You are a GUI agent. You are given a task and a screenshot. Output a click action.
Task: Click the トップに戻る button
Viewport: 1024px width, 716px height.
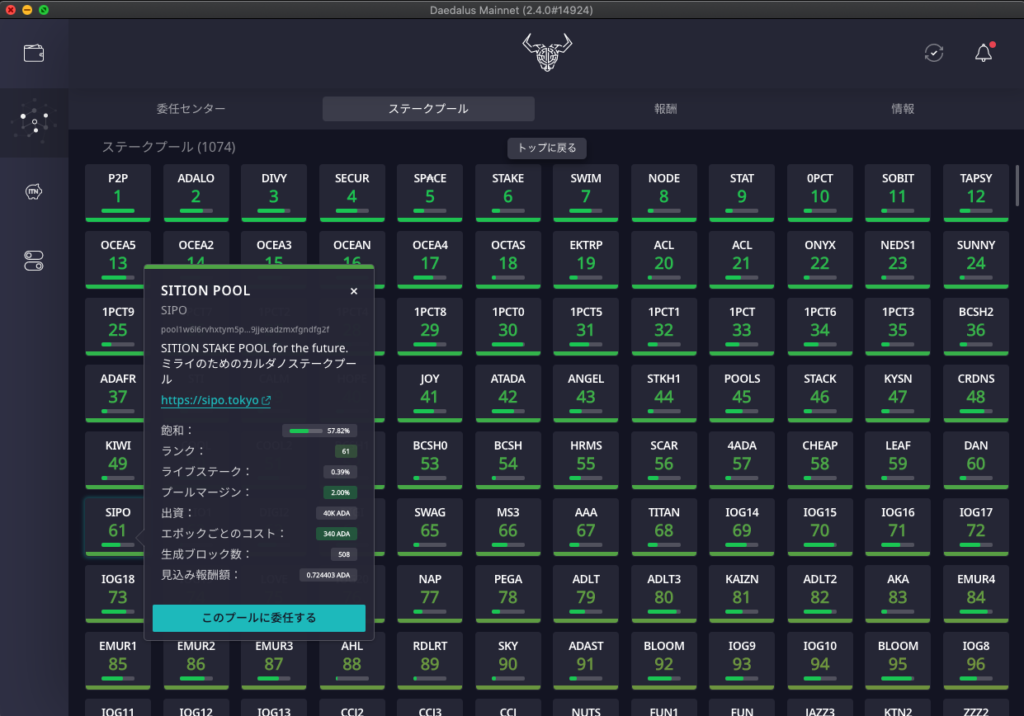pos(546,148)
